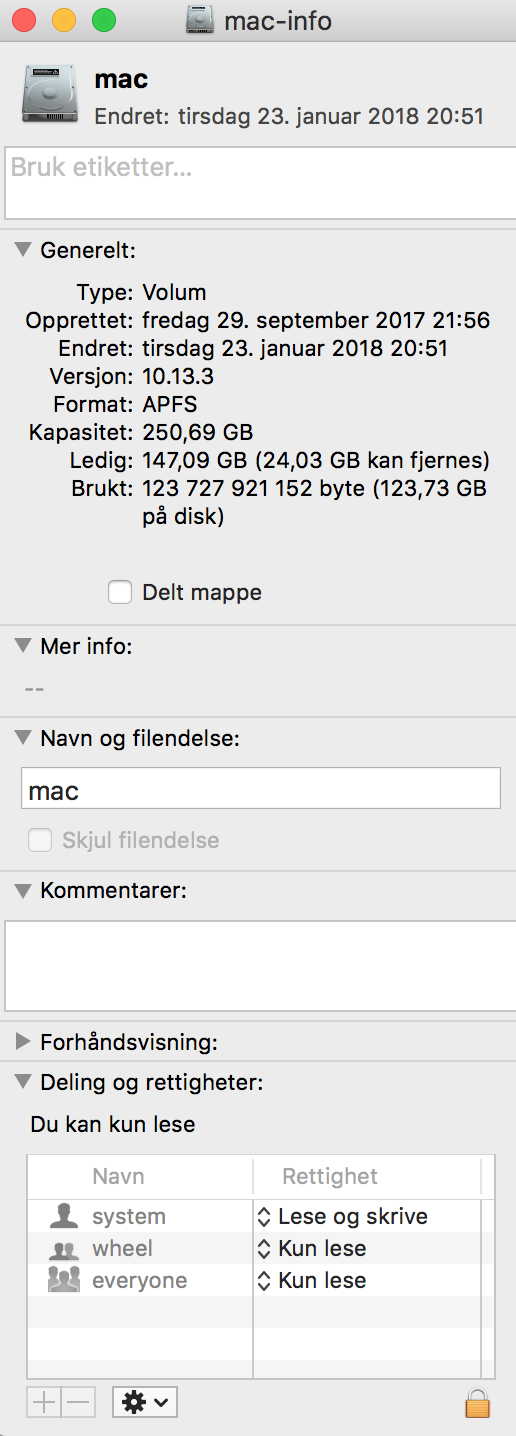Change system privilege Lese og skrive

(343, 1216)
